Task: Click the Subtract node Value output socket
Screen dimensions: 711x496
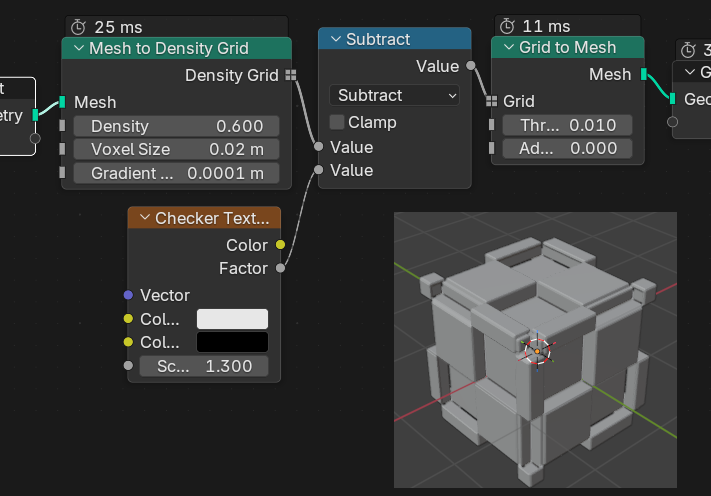Action: 470,66
